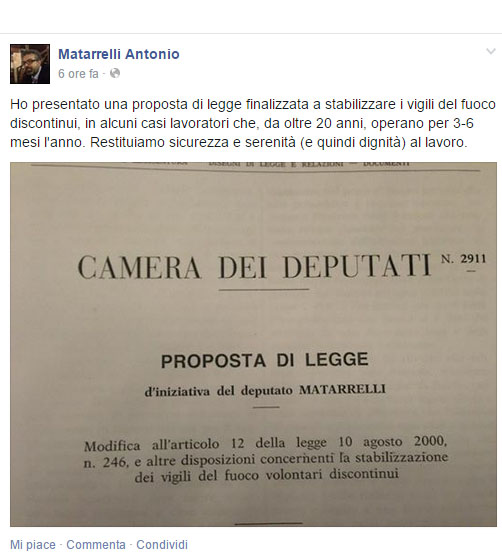Click the 'Modifica all'articolo 12' paragraph
Viewport: 502px width, 557px height.
pyautogui.click(x=265, y=459)
